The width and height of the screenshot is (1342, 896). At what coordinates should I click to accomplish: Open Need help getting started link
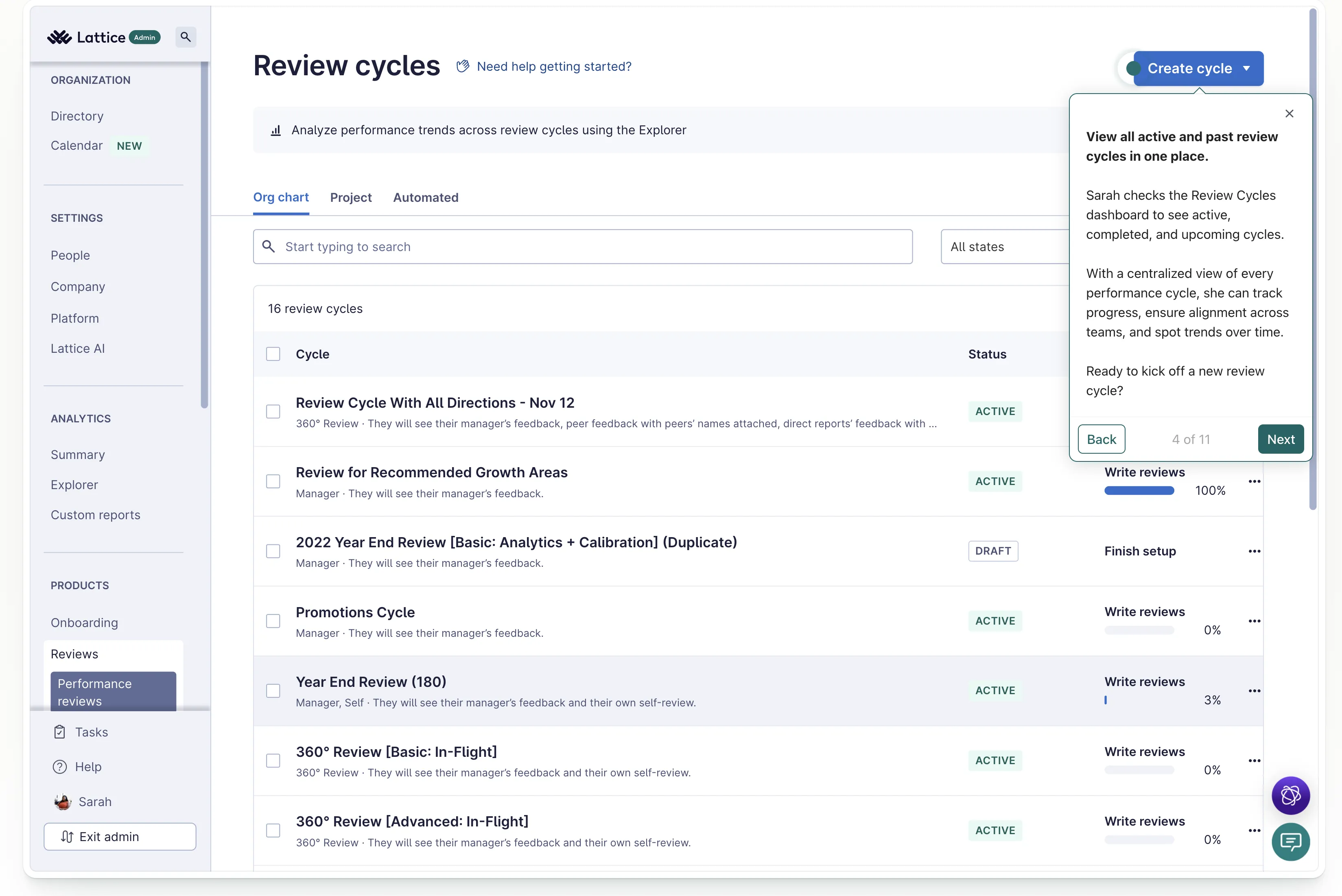click(553, 67)
